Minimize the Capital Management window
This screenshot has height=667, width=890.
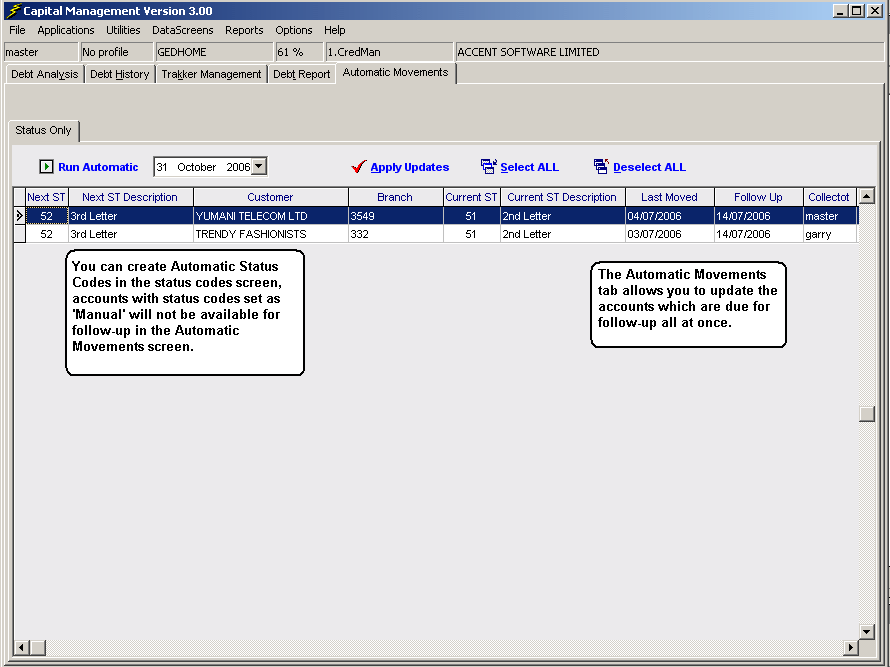[x=841, y=11]
